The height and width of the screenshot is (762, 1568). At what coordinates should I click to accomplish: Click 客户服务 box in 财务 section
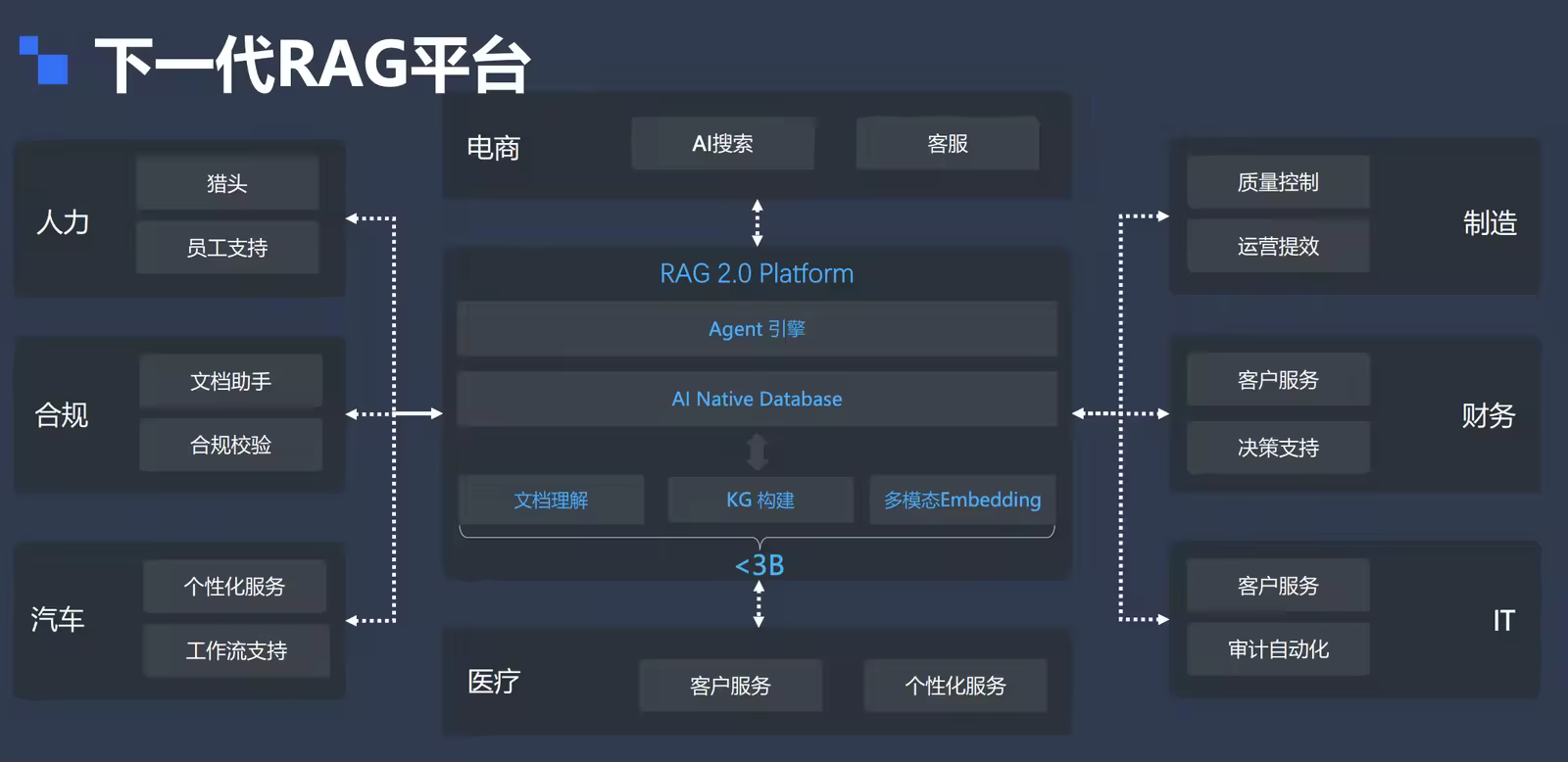tap(1278, 380)
